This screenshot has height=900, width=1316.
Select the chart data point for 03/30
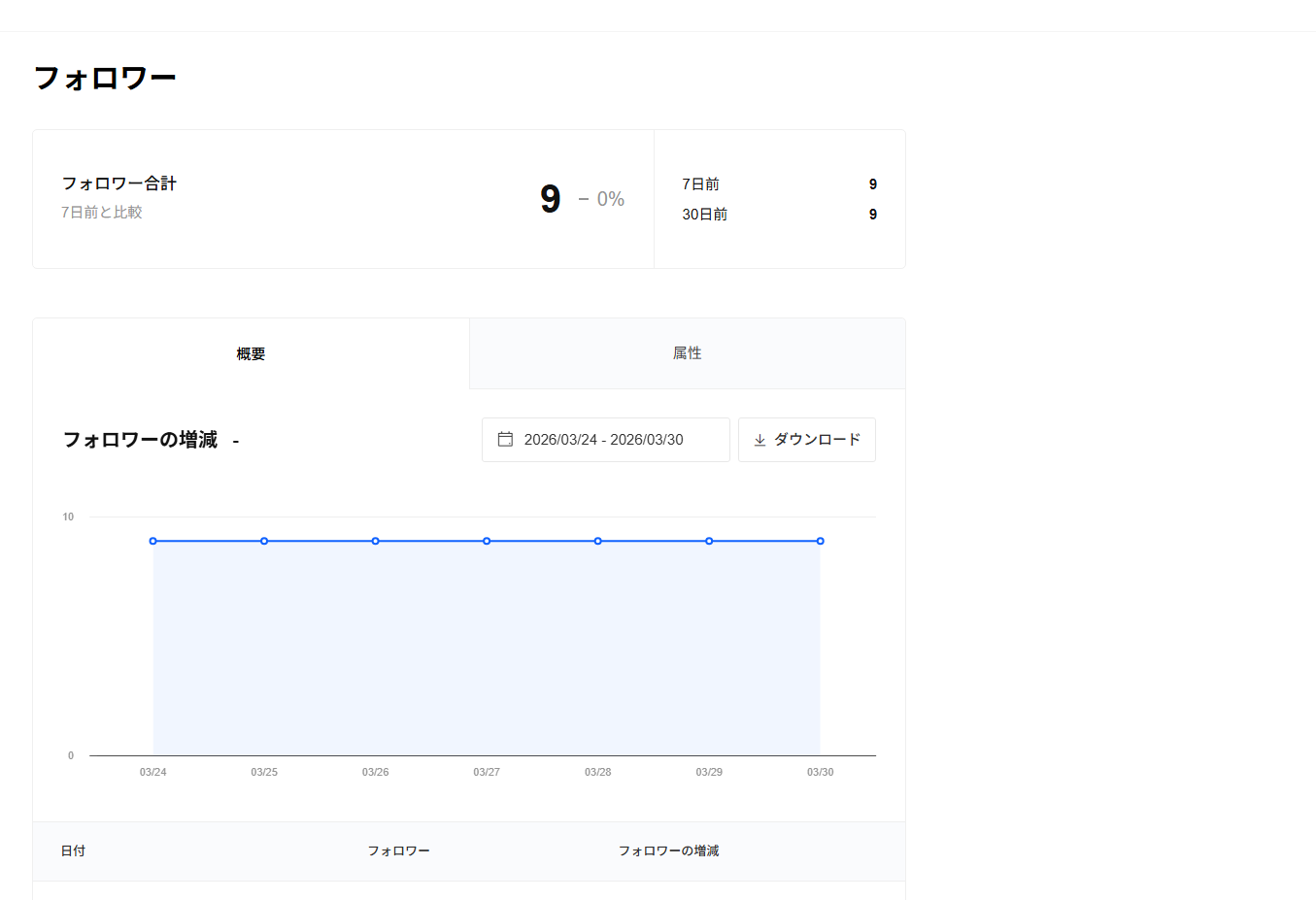tap(821, 541)
